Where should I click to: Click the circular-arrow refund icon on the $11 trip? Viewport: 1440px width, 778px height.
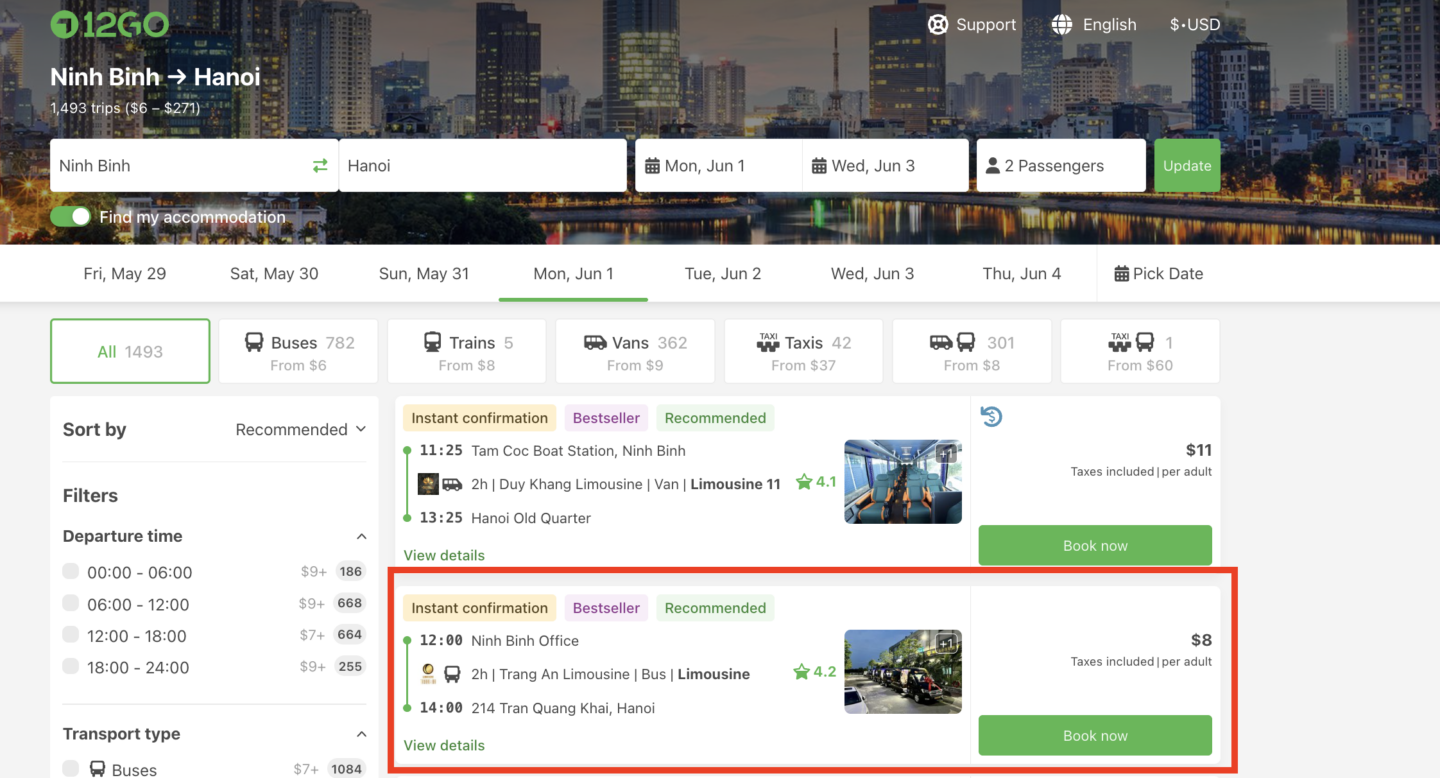[x=991, y=416]
